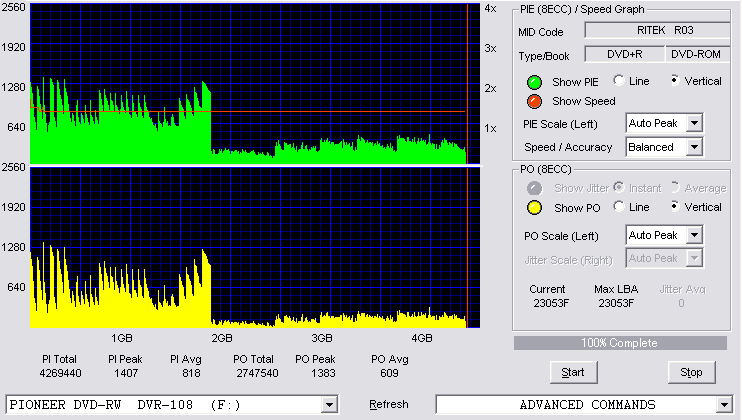Click the 2GB axis label
742x420 pixels.
point(221,338)
